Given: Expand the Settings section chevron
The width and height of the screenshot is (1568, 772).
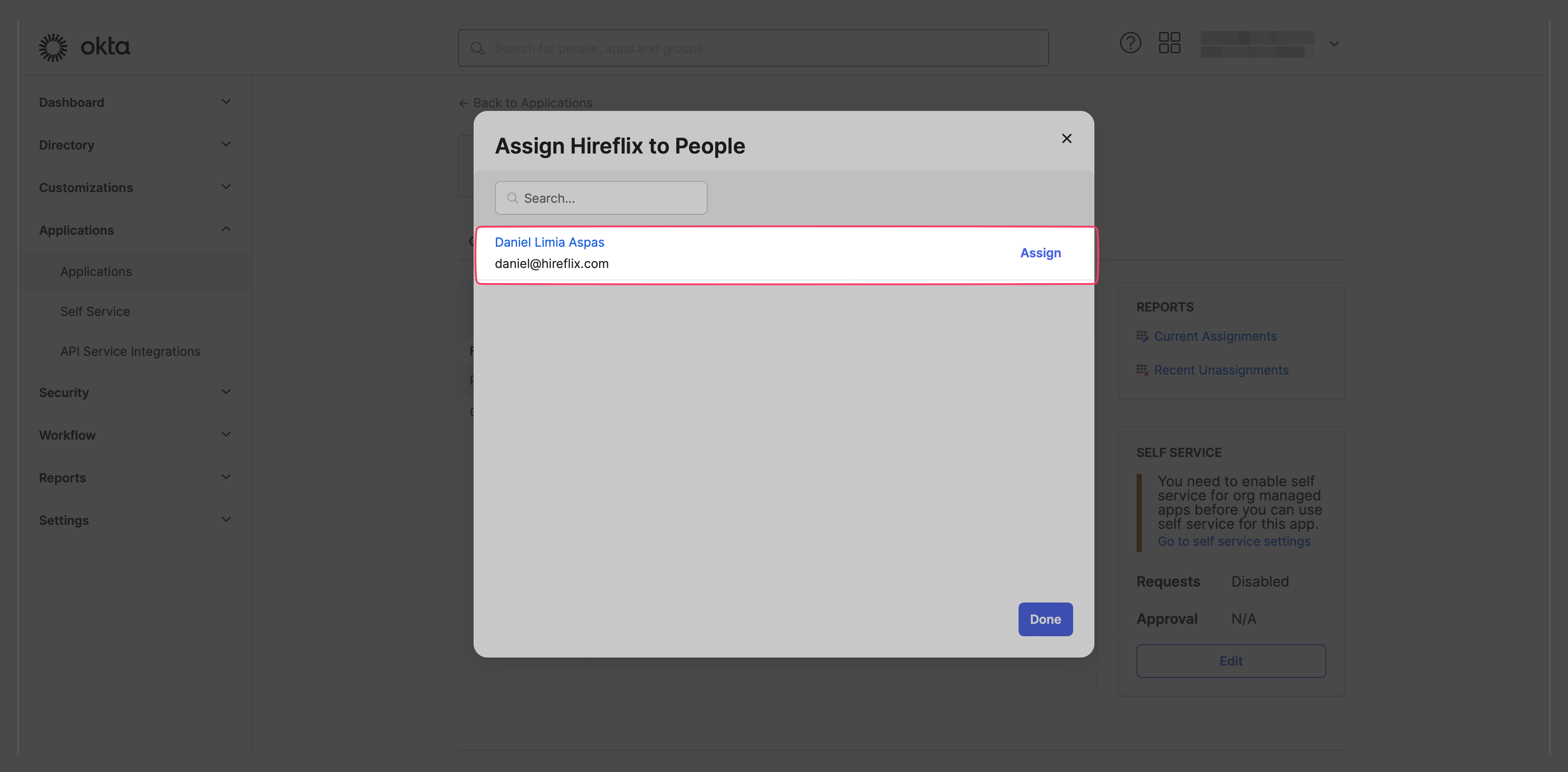Looking at the screenshot, I should (x=226, y=520).
